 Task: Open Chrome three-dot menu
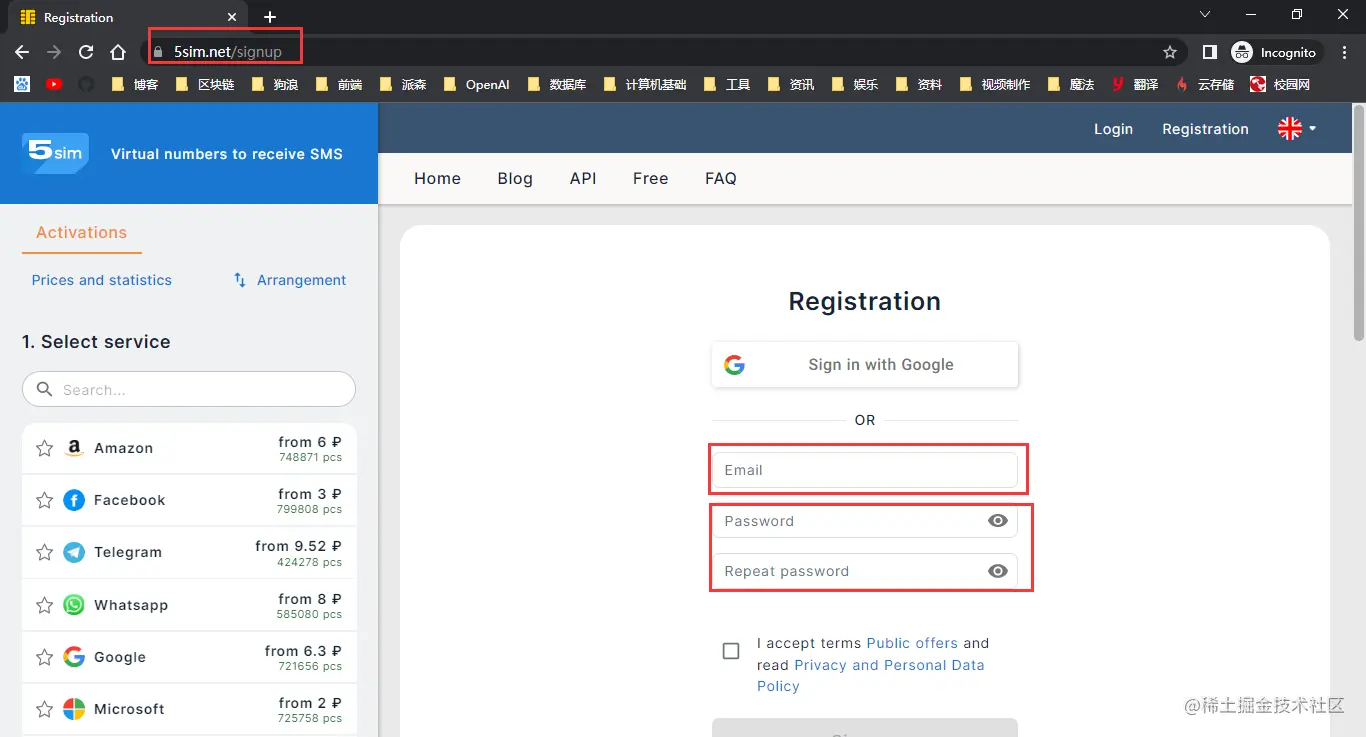coord(1344,52)
